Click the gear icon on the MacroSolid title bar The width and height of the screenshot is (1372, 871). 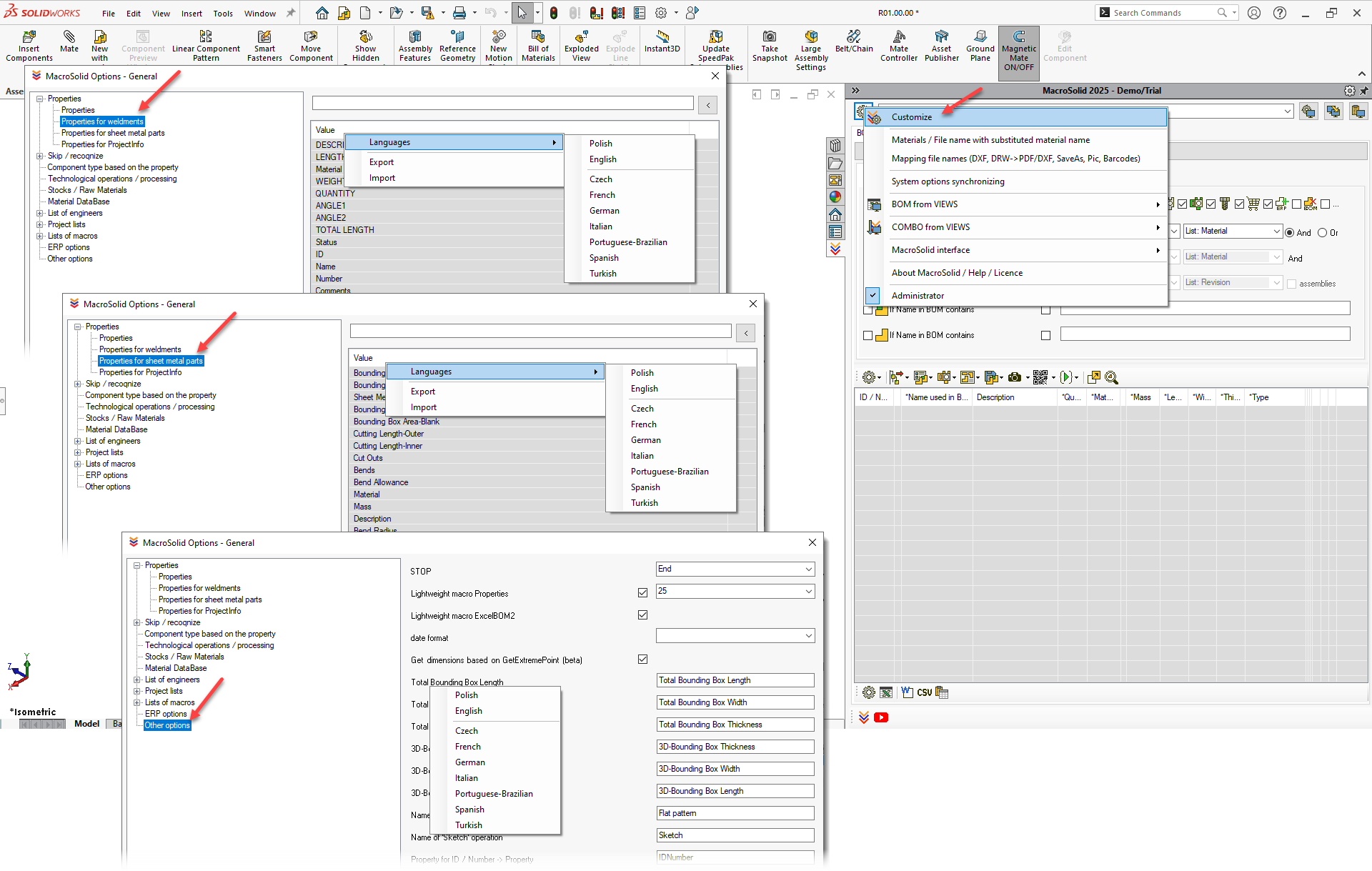click(1349, 91)
